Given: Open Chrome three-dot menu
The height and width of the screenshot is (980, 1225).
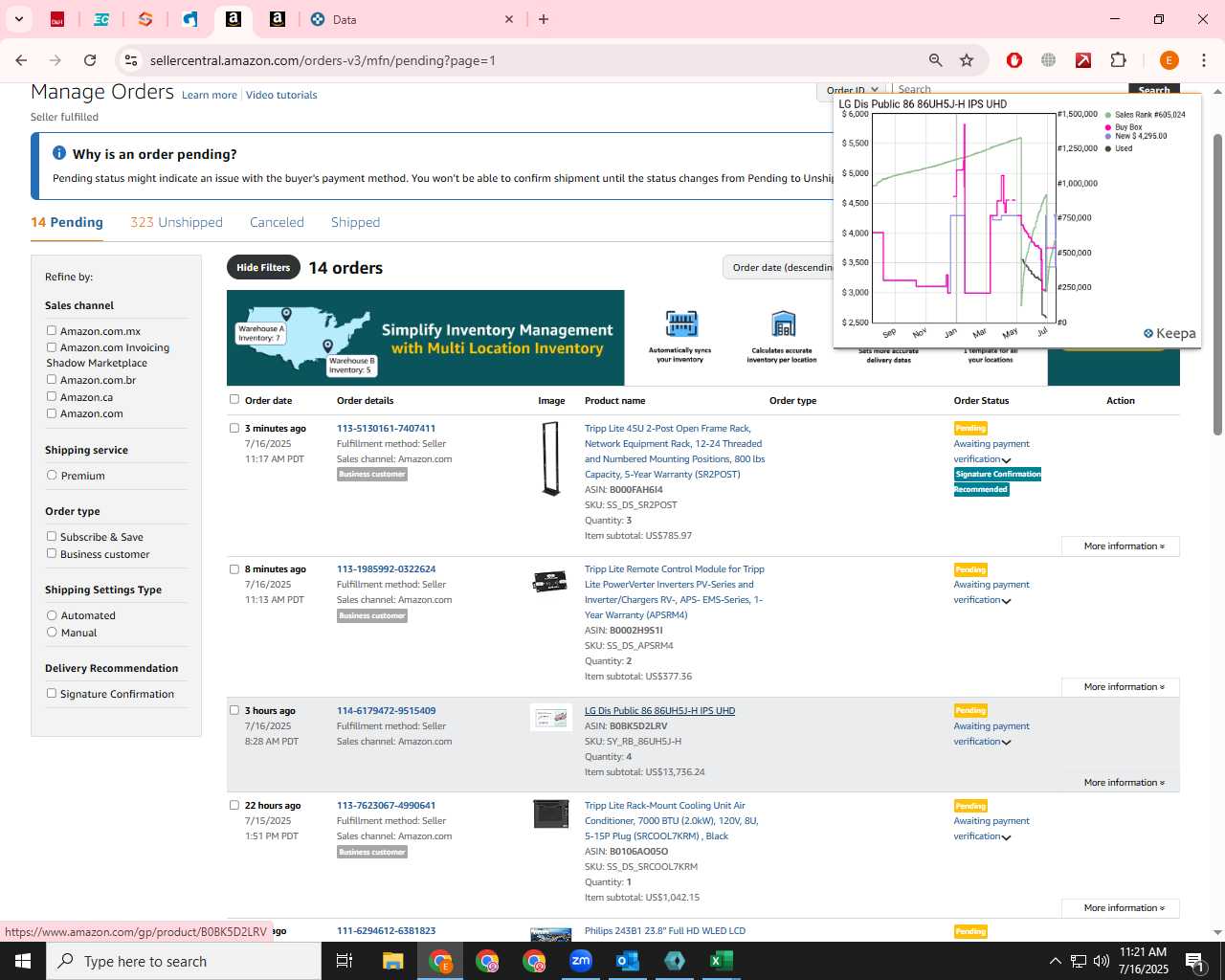Looking at the screenshot, I should [x=1203, y=60].
